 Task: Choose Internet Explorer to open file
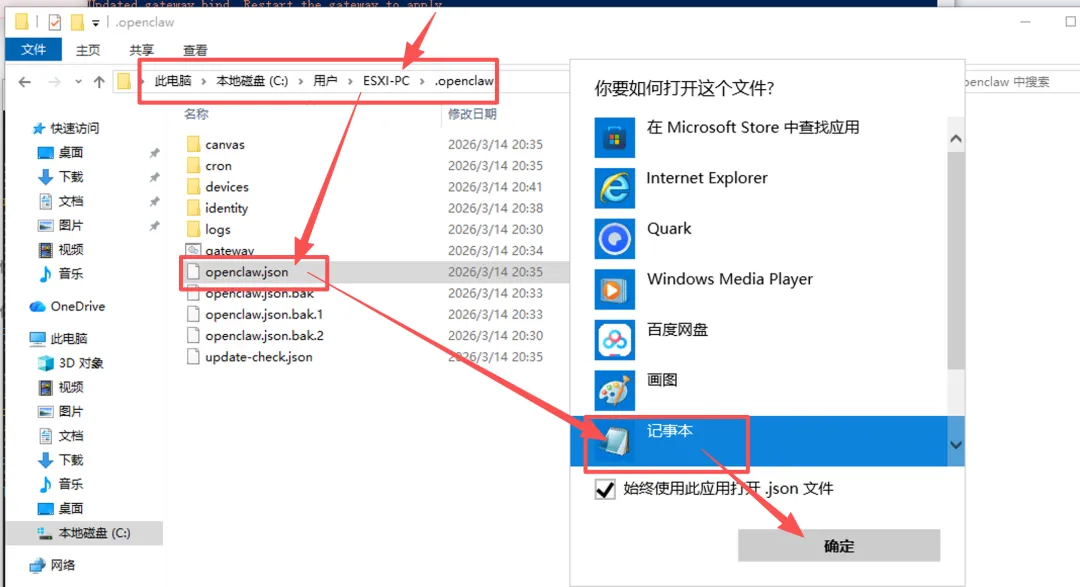[x=758, y=187]
